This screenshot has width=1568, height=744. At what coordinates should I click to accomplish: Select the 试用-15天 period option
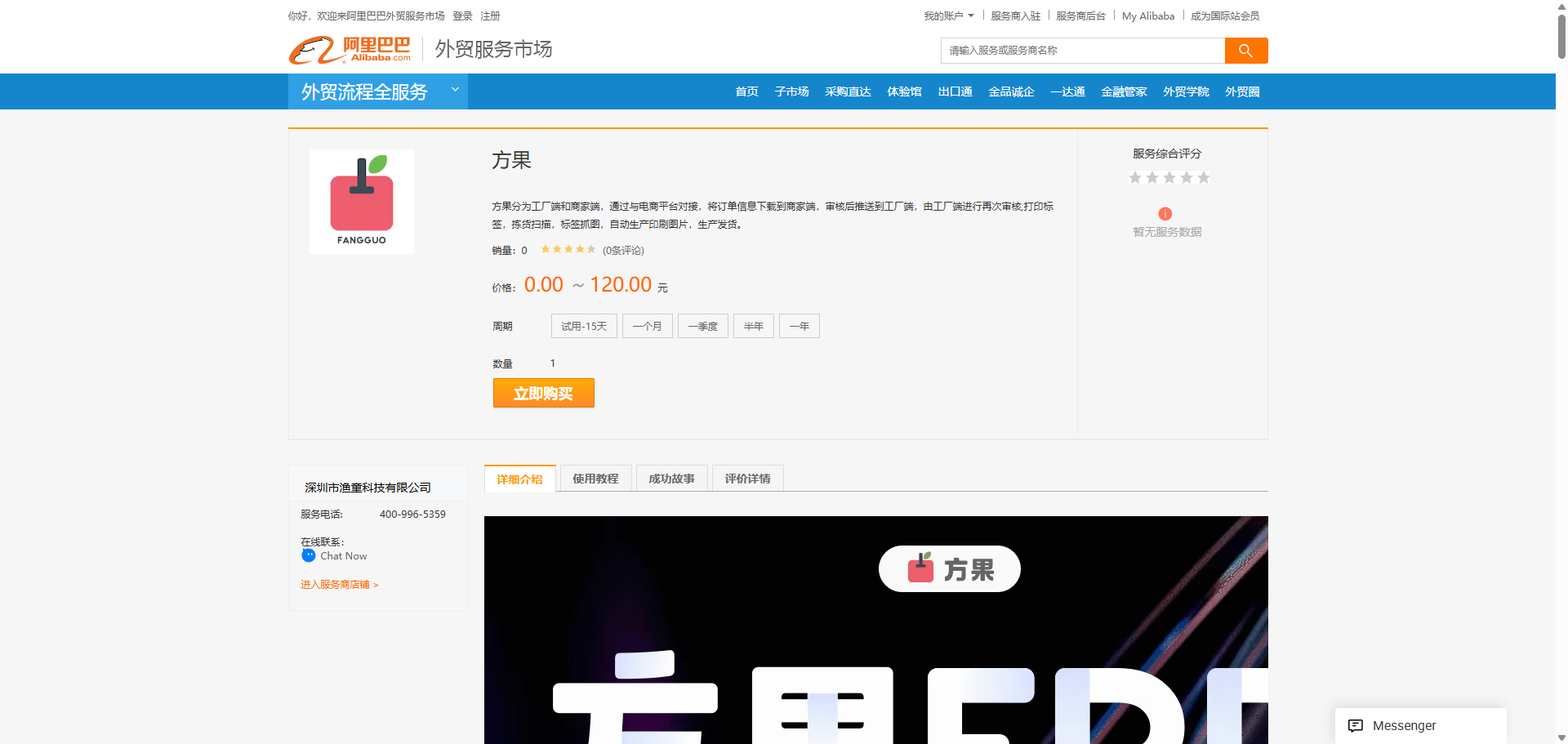coord(584,326)
